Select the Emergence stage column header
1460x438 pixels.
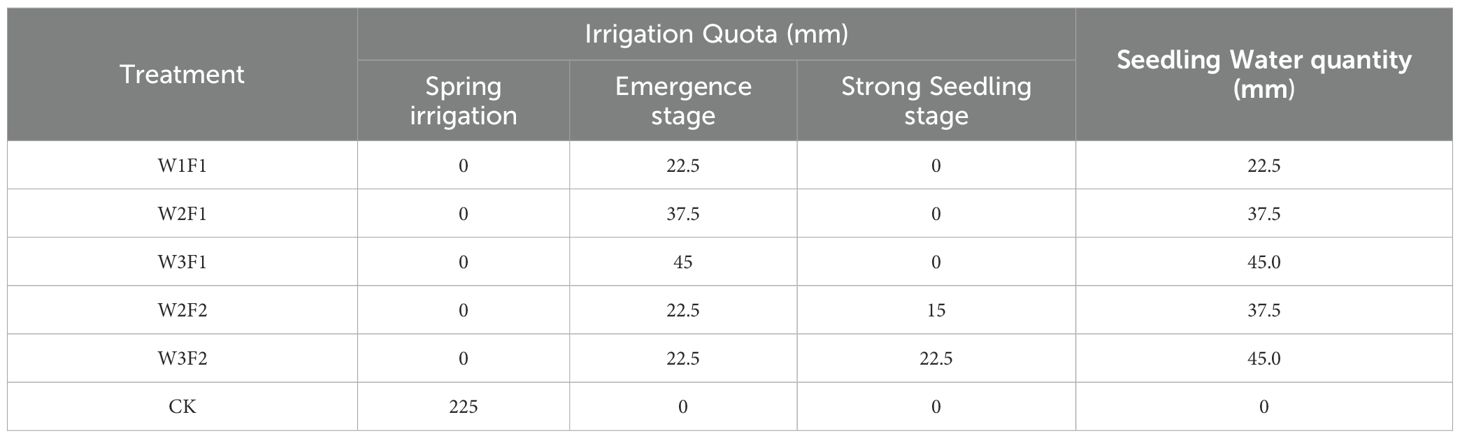click(x=683, y=100)
